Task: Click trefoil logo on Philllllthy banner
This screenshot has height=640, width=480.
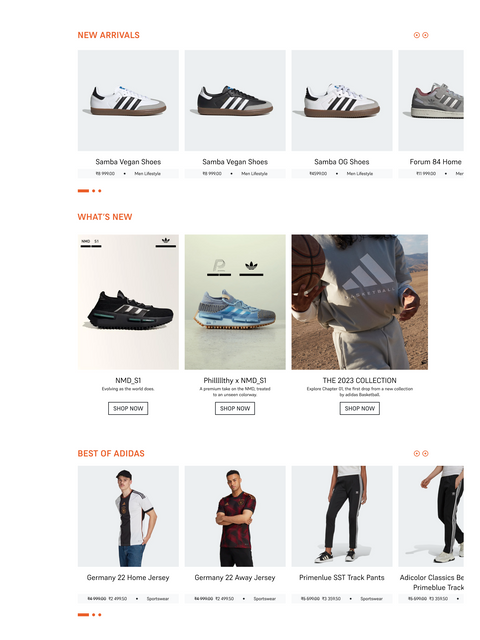Action: 251,267
